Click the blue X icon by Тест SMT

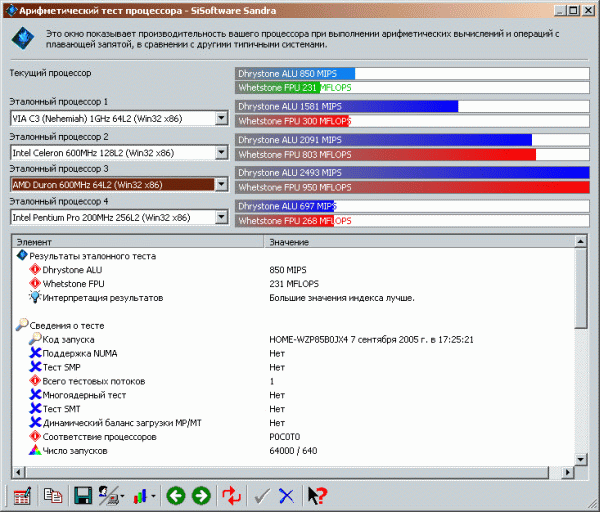point(35,408)
